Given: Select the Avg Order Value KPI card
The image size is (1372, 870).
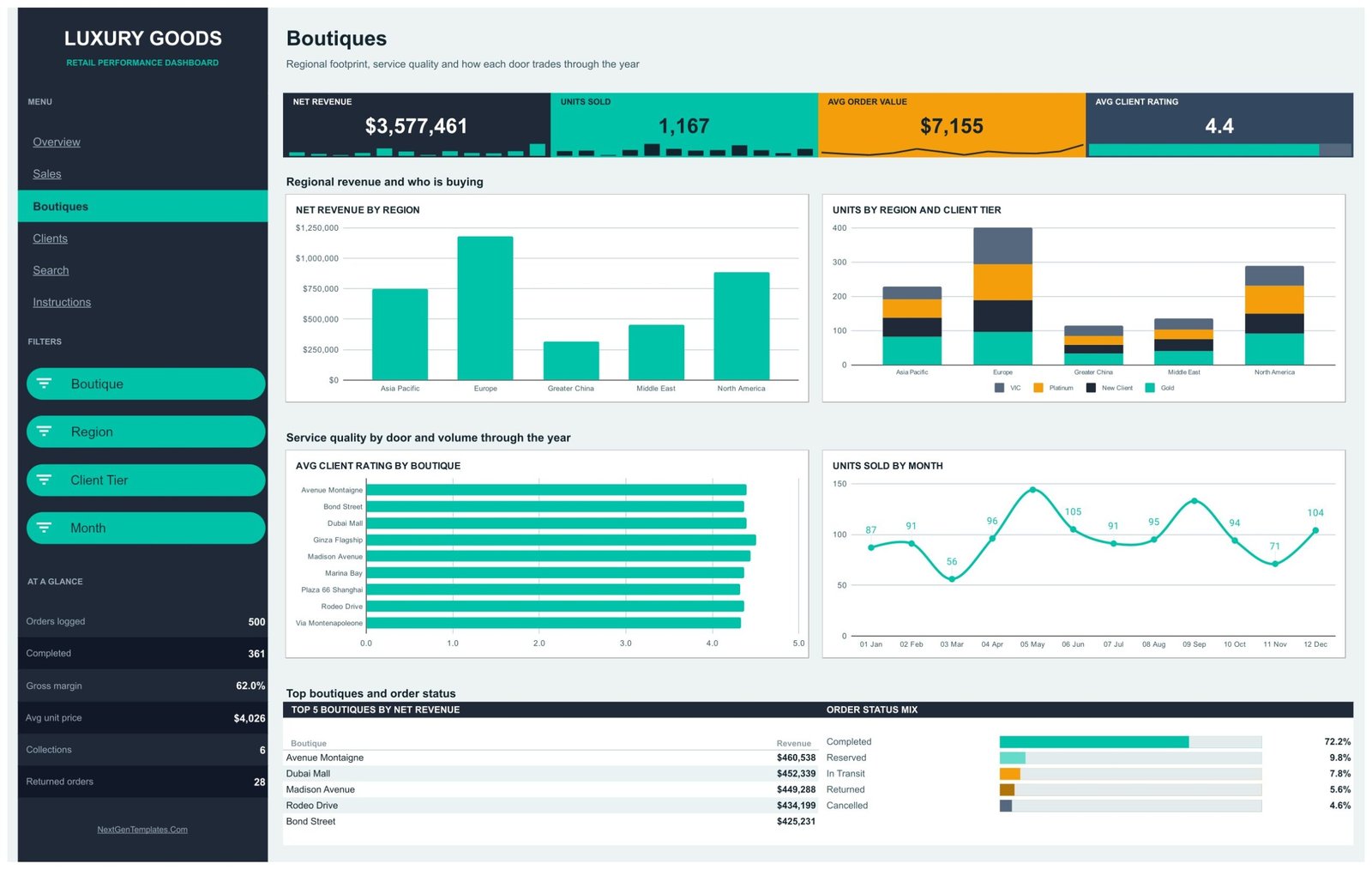Looking at the screenshot, I should [952, 125].
